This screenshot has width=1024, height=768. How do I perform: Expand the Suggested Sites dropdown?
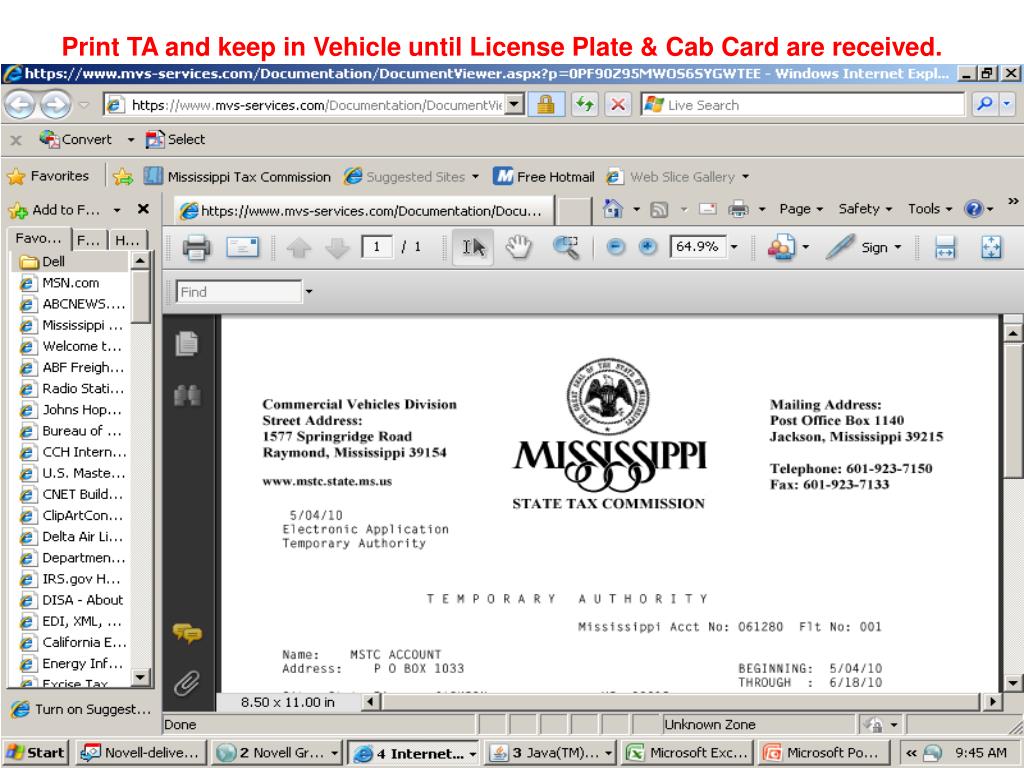(475, 177)
